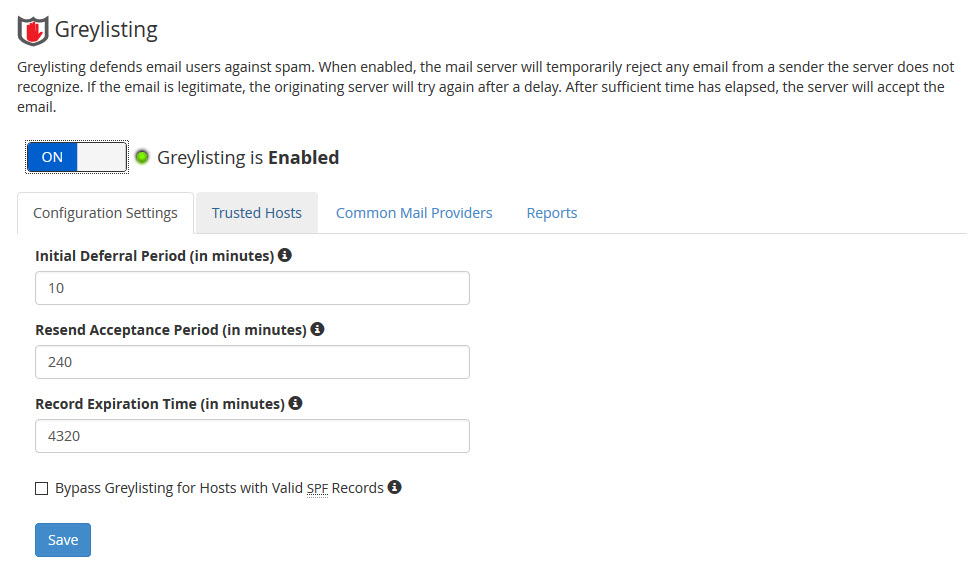Click the Greylisting page heading text

coord(106,30)
